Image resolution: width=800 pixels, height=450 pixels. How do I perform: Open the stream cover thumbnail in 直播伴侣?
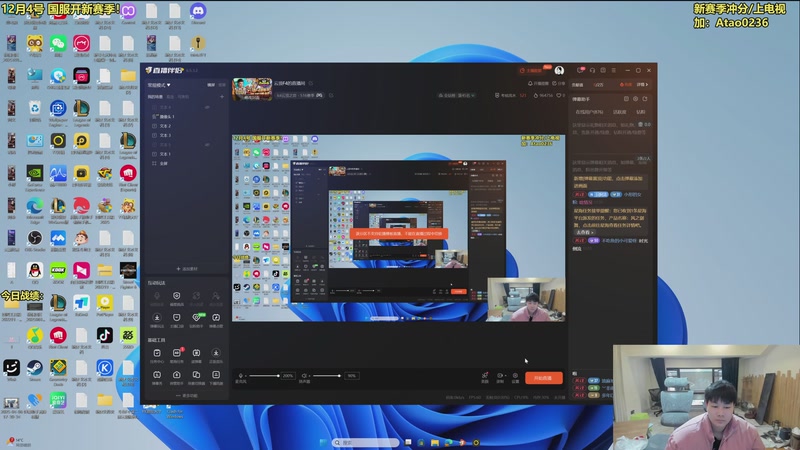coord(252,89)
